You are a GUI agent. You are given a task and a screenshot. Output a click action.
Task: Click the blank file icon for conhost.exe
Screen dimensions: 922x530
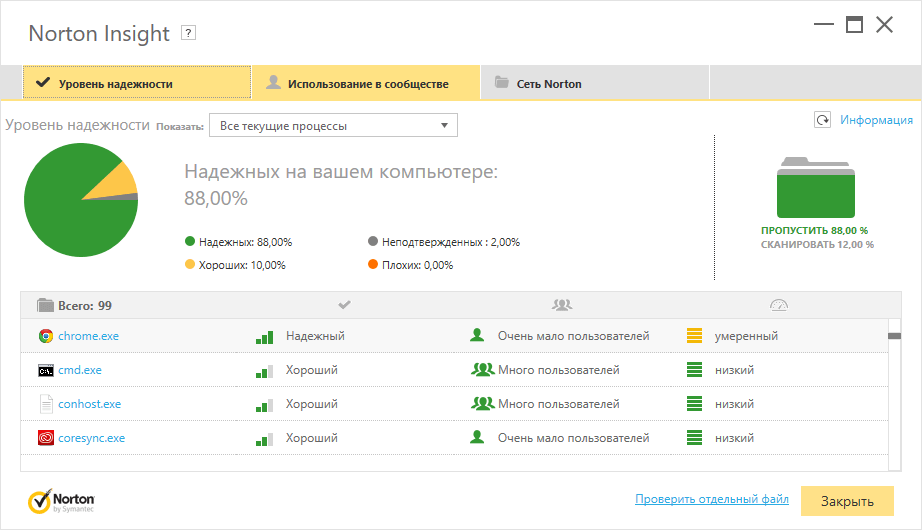coord(46,404)
